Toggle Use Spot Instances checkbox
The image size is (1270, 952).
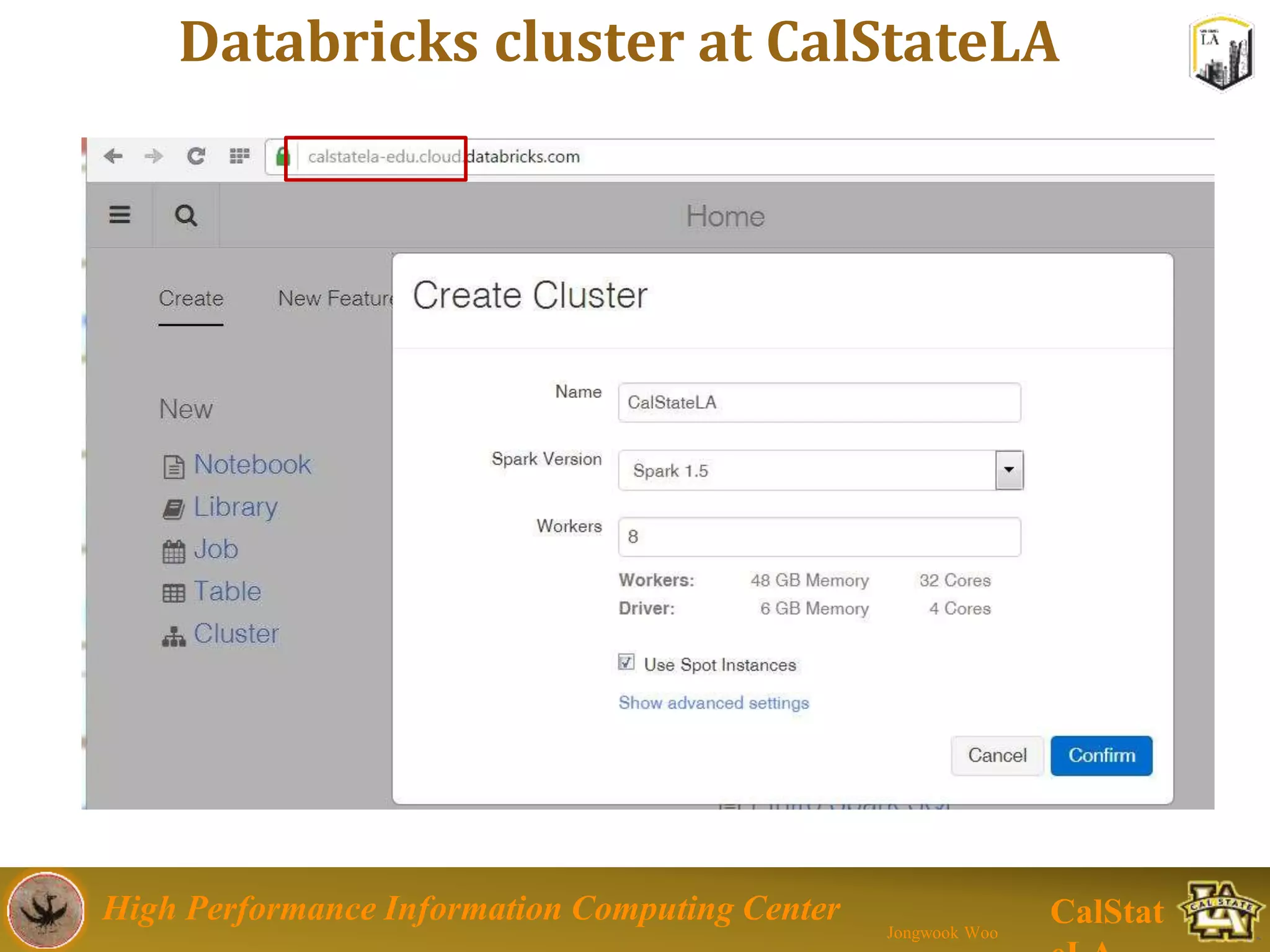pos(626,662)
